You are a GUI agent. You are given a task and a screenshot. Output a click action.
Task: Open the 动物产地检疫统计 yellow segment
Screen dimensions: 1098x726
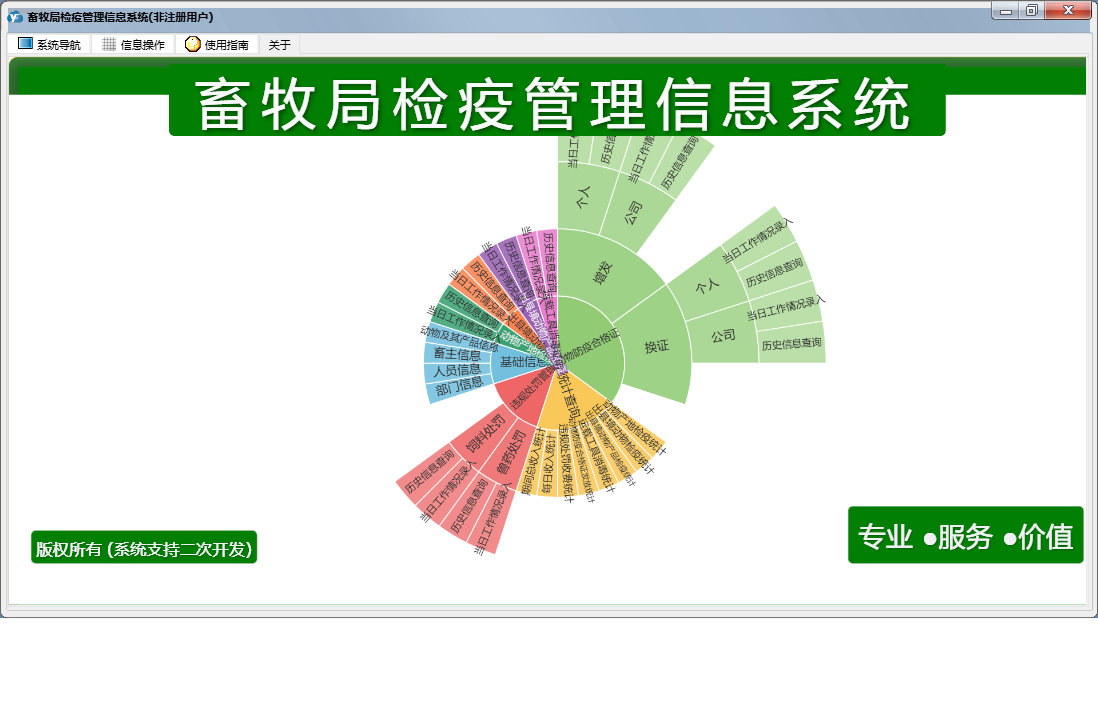click(x=636, y=428)
